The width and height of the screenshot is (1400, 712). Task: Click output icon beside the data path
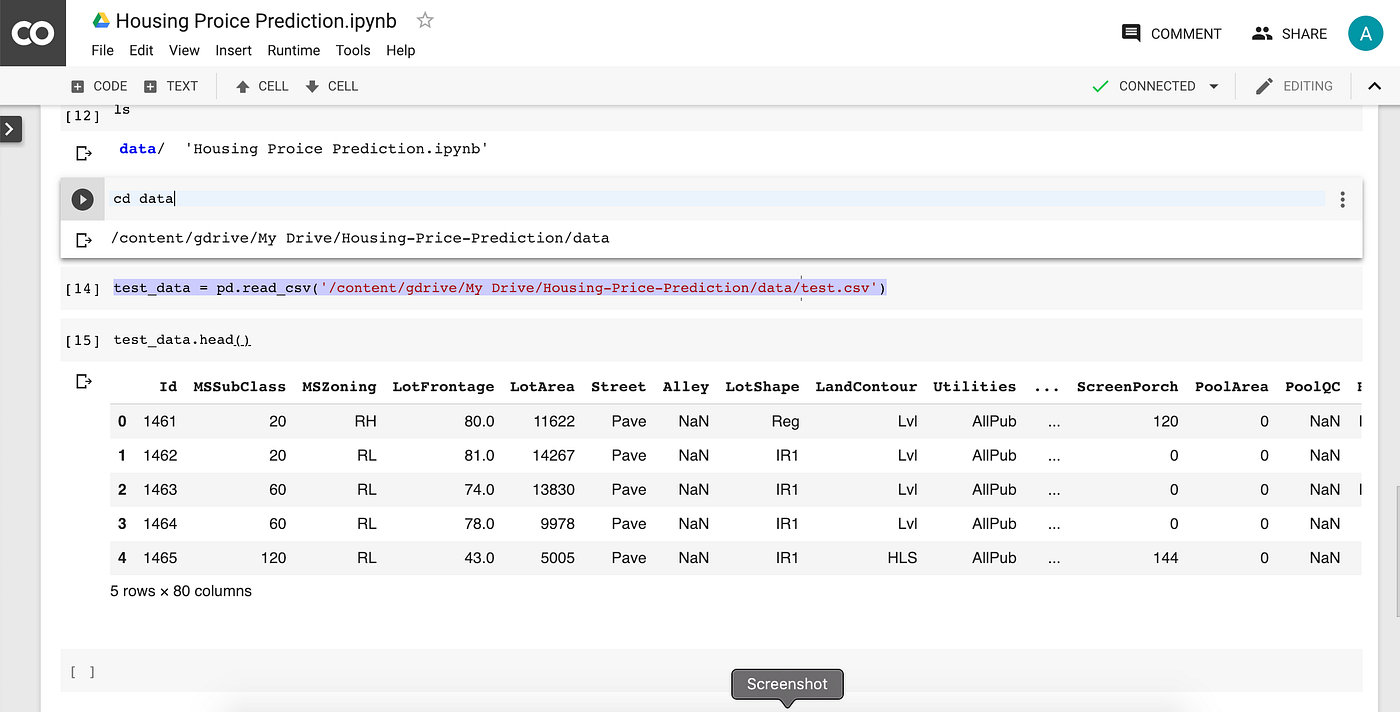pyautogui.click(x=84, y=239)
